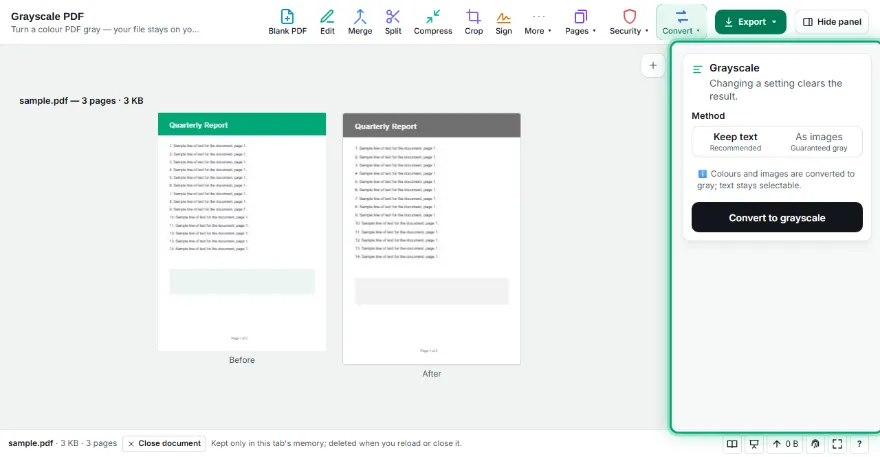
Task: Open the Security dropdown menu
Action: pyautogui.click(x=629, y=22)
